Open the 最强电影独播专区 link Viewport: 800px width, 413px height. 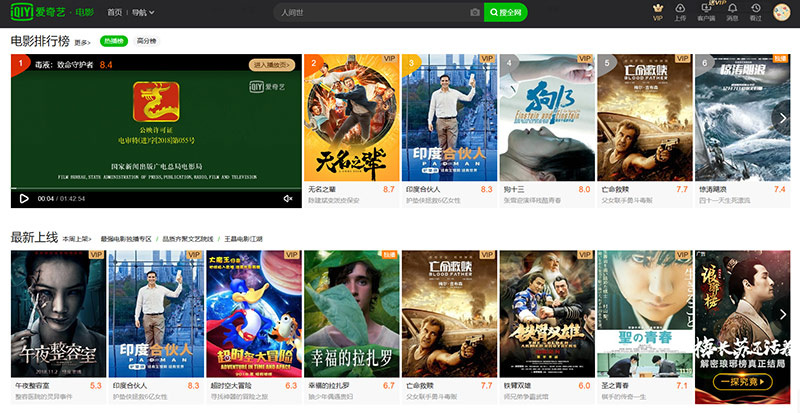pos(126,239)
